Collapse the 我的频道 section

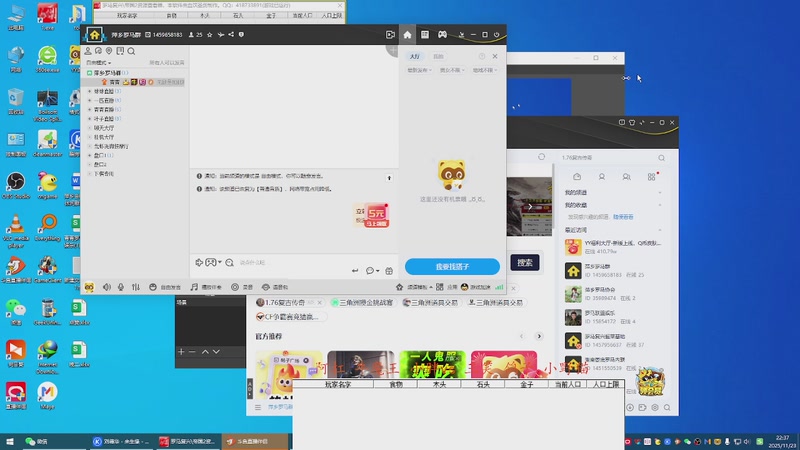[660, 193]
